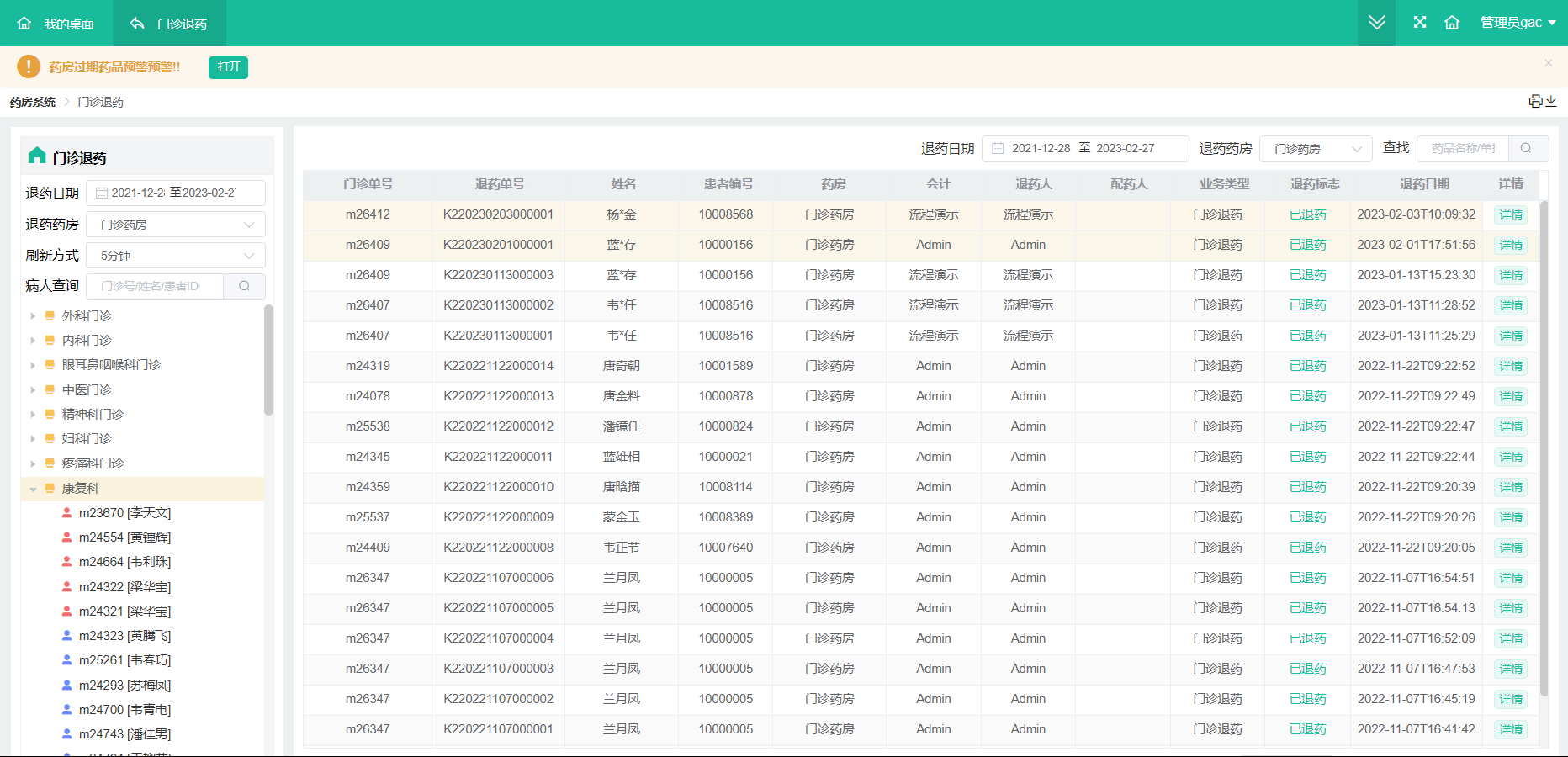
Task: Open the left panel 退药药房 dropdown
Action: (176, 225)
